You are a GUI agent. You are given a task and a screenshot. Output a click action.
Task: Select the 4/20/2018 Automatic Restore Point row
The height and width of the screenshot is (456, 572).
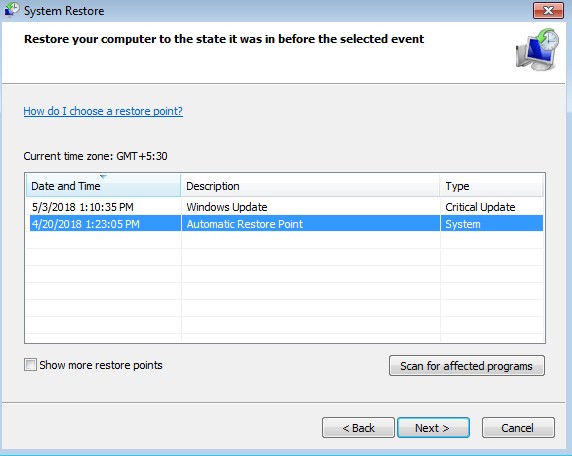285,224
